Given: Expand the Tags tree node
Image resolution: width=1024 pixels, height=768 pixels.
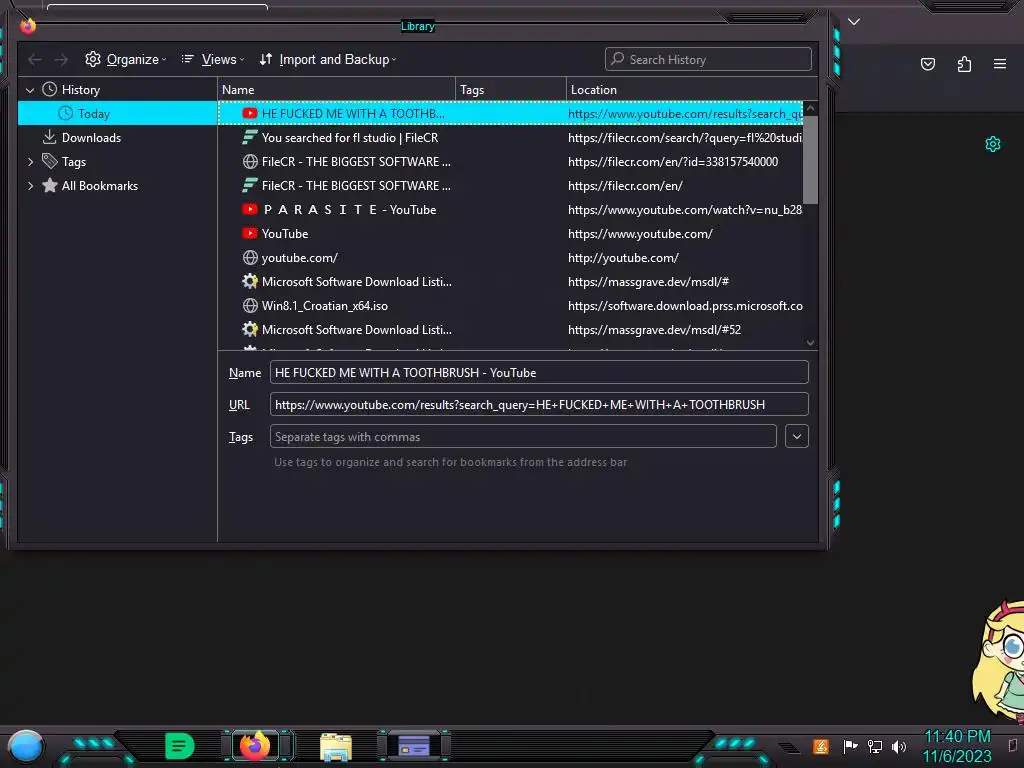Looking at the screenshot, I should [x=31, y=162].
